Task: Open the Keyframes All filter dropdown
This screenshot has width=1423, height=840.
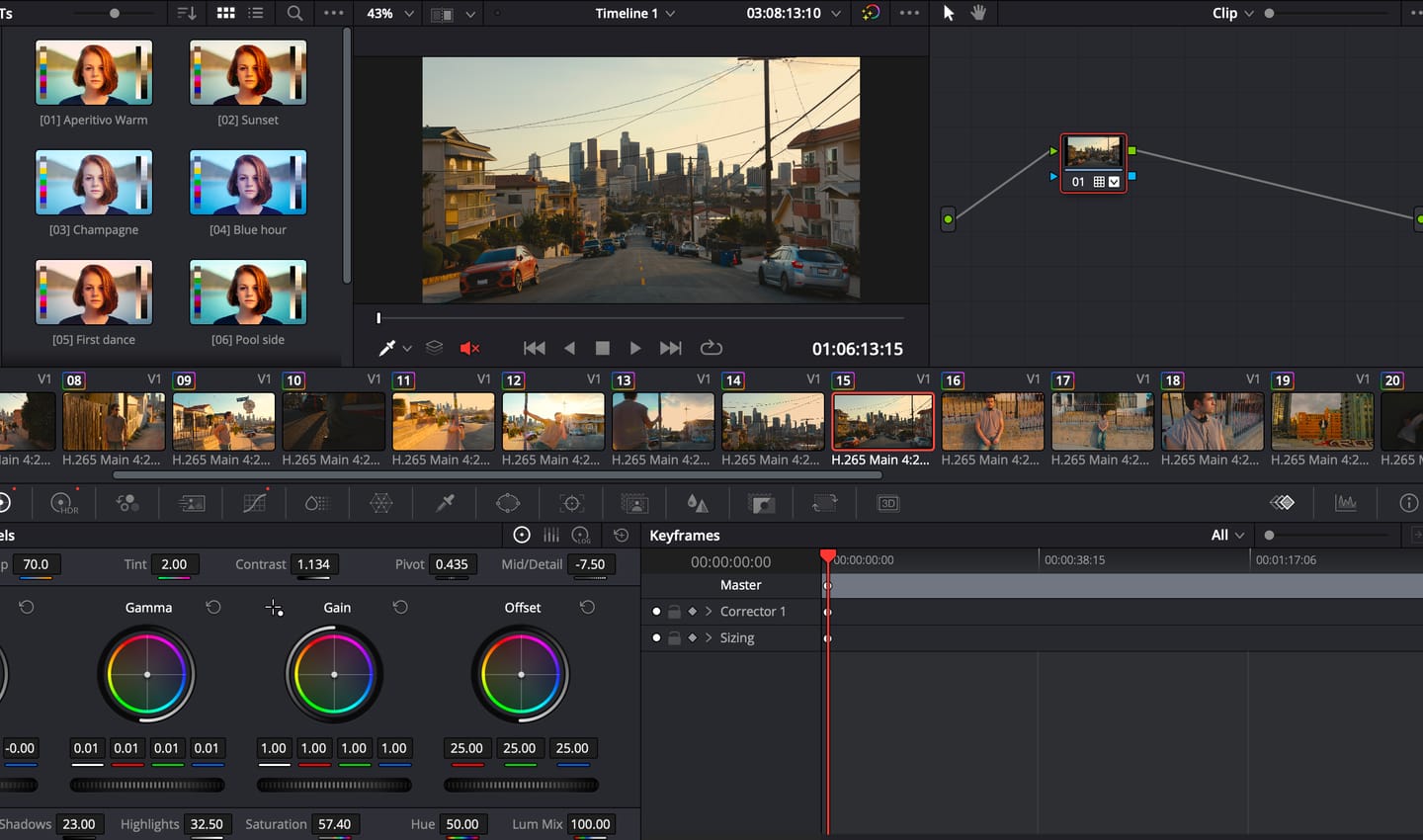Action: click(x=1228, y=535)
